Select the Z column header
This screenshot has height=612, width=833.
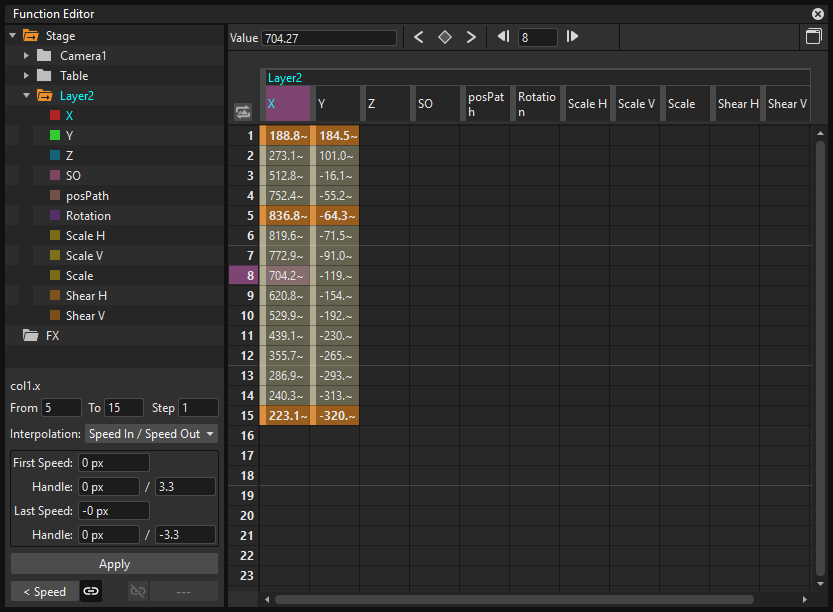coord(387,104)
